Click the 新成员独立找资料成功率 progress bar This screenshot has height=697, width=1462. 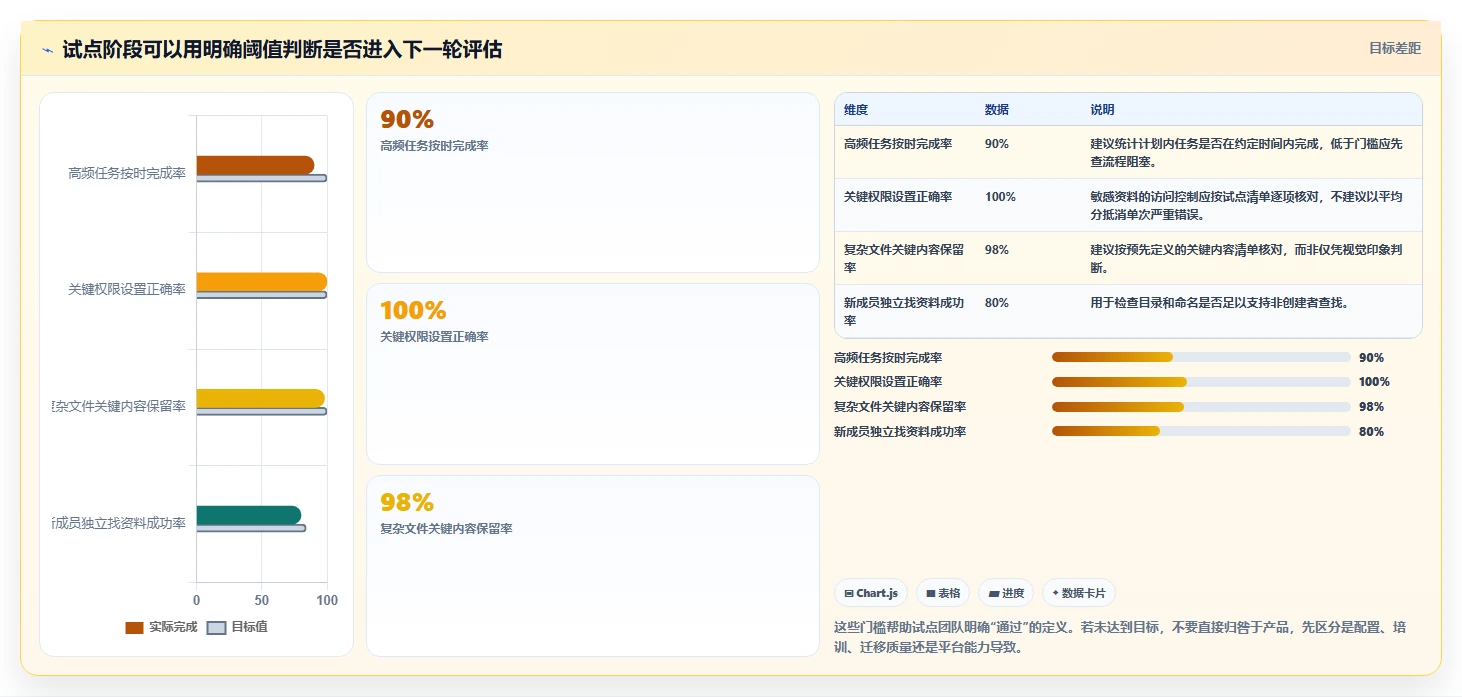[x=1201, y=432]
